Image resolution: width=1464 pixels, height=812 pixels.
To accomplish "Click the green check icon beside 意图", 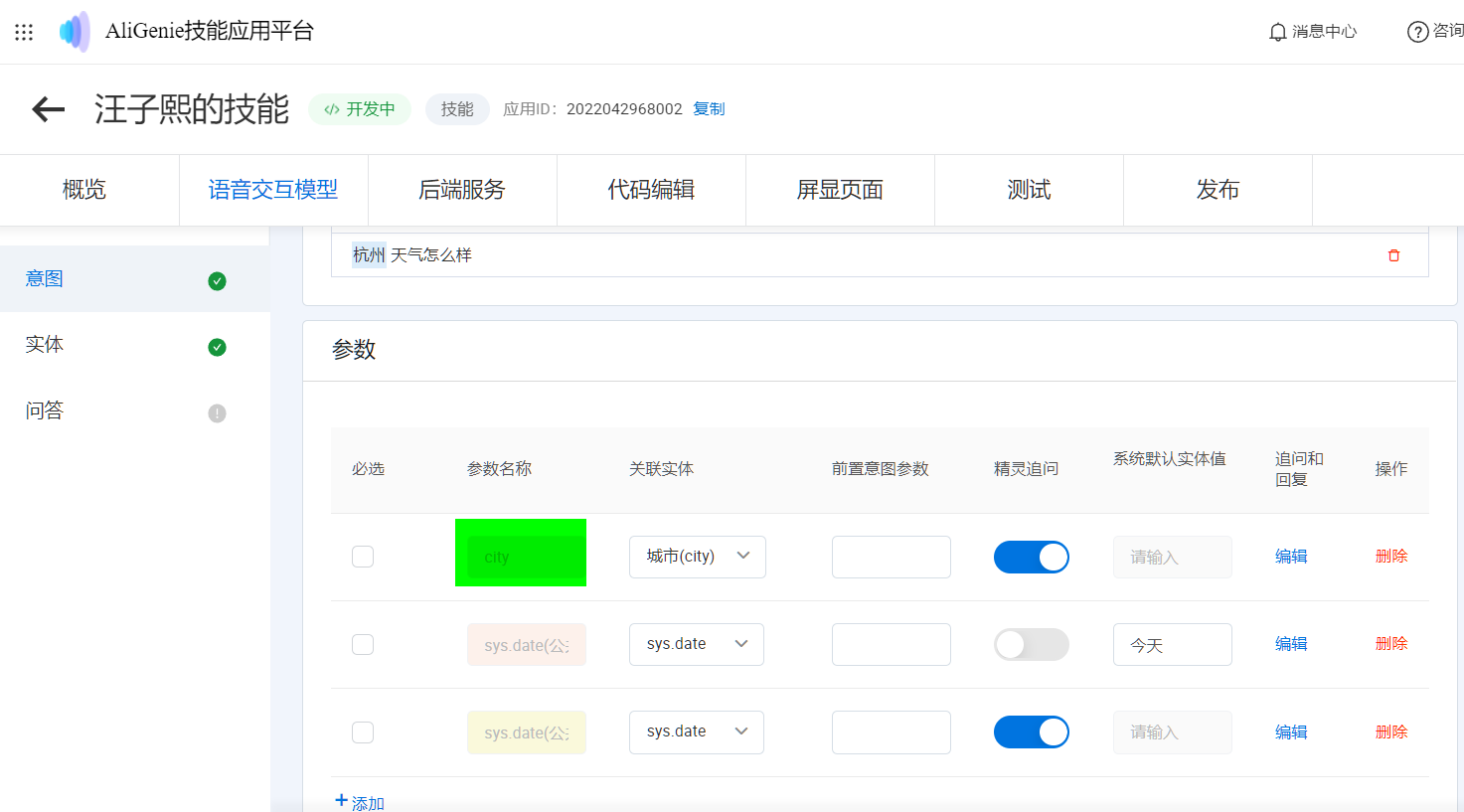I will coord(217,281).
